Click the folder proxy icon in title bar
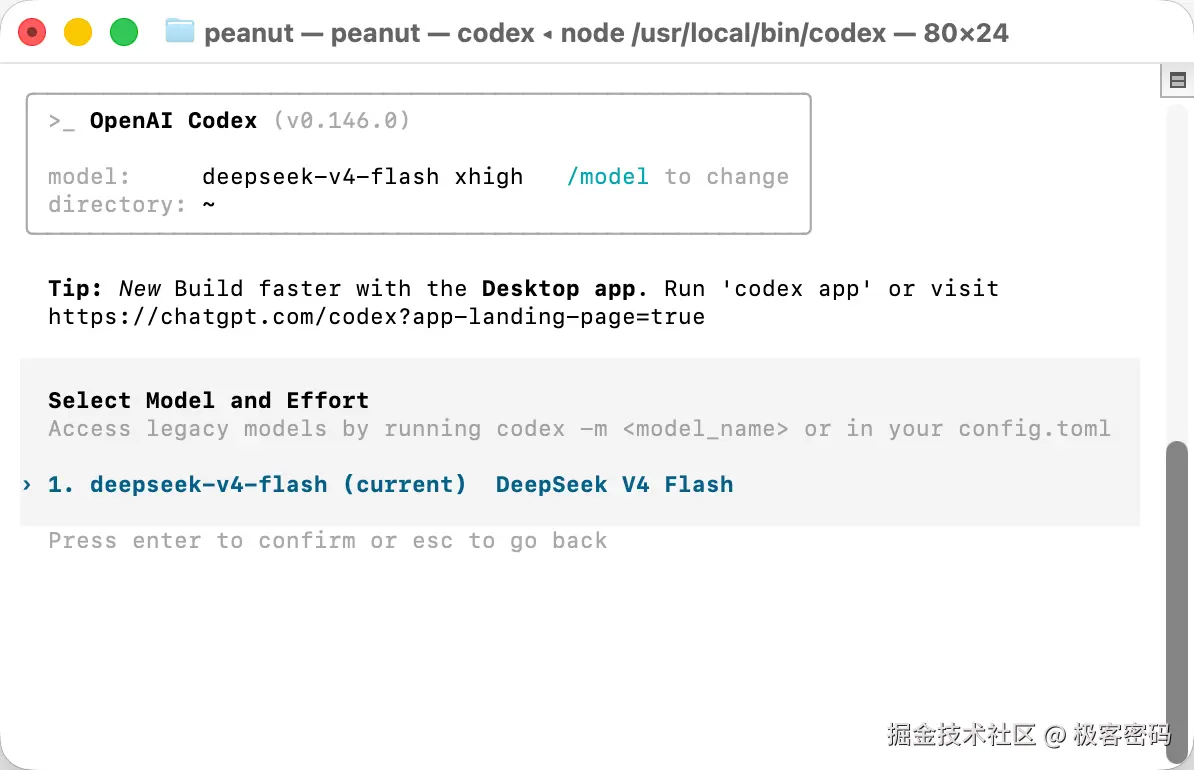Image resolution: width=1194 pixels, height=770 pixels. pos(180,31)
